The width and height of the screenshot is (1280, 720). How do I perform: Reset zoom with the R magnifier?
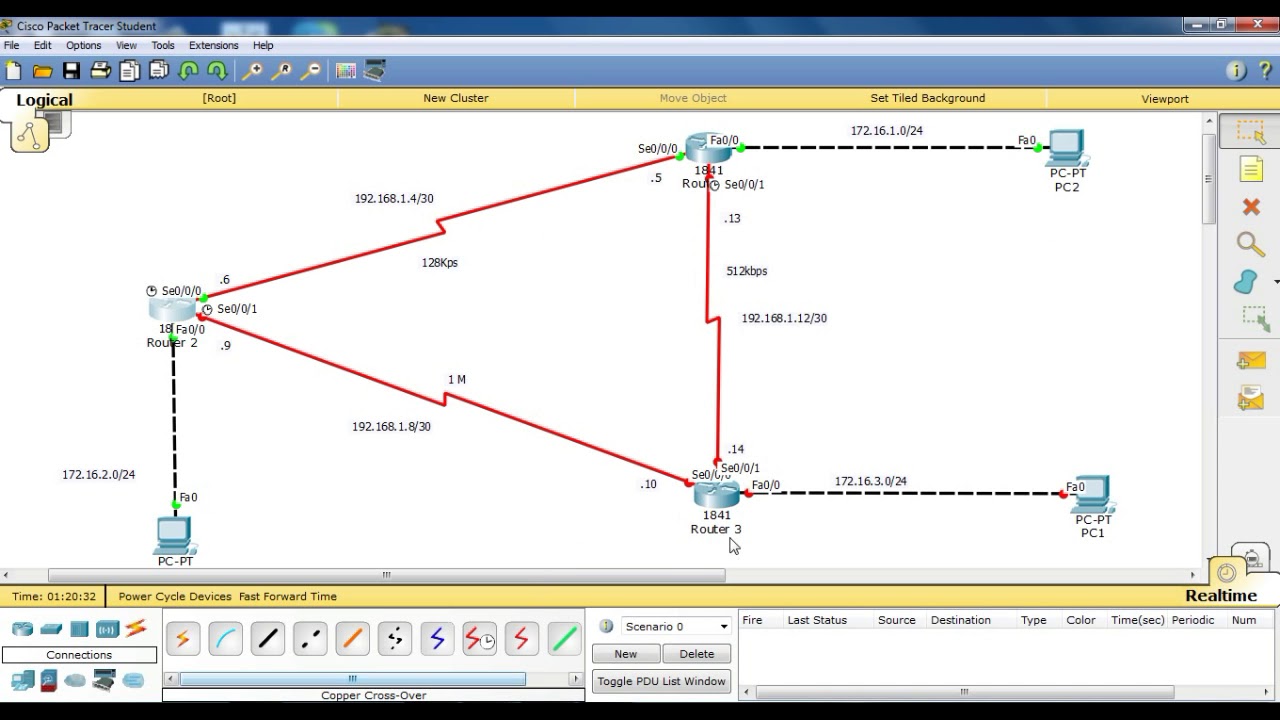282,71
